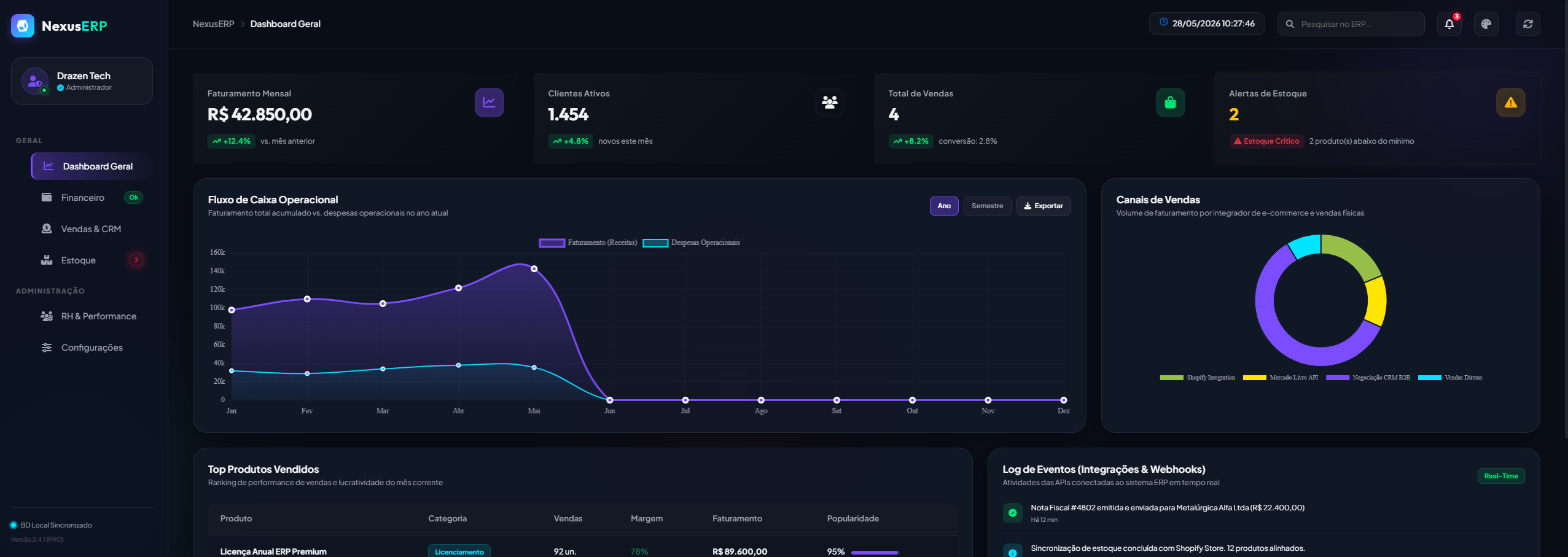The height and width of the screenshot is (557, 1568).
Task: Click the NexusERP breadcrumb link
Action: click(x=213, y=24)
